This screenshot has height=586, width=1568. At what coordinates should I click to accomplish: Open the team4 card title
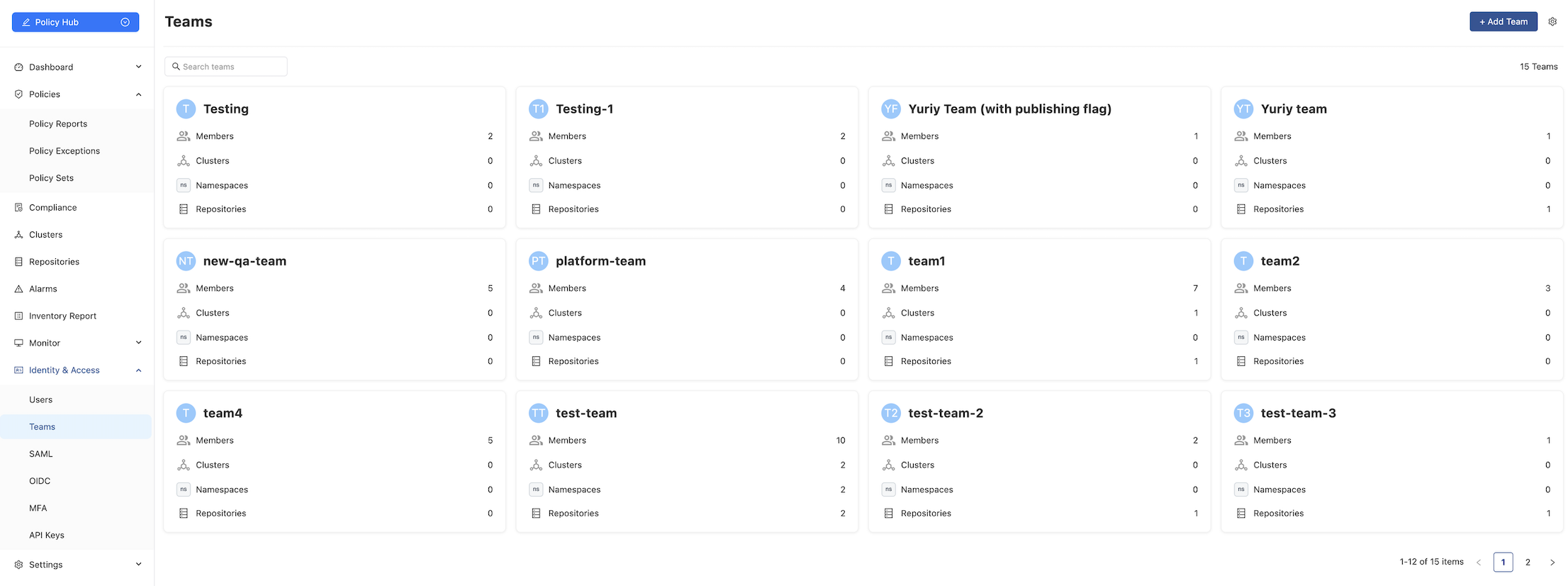pyautogui.click(x=223, y=413)
